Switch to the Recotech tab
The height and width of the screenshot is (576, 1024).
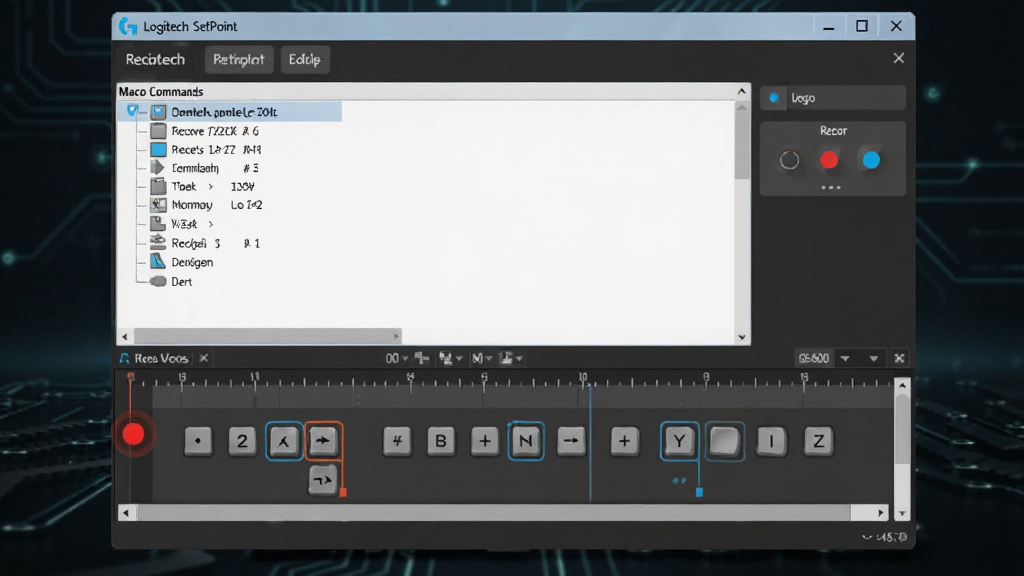(x=155, y=59)
